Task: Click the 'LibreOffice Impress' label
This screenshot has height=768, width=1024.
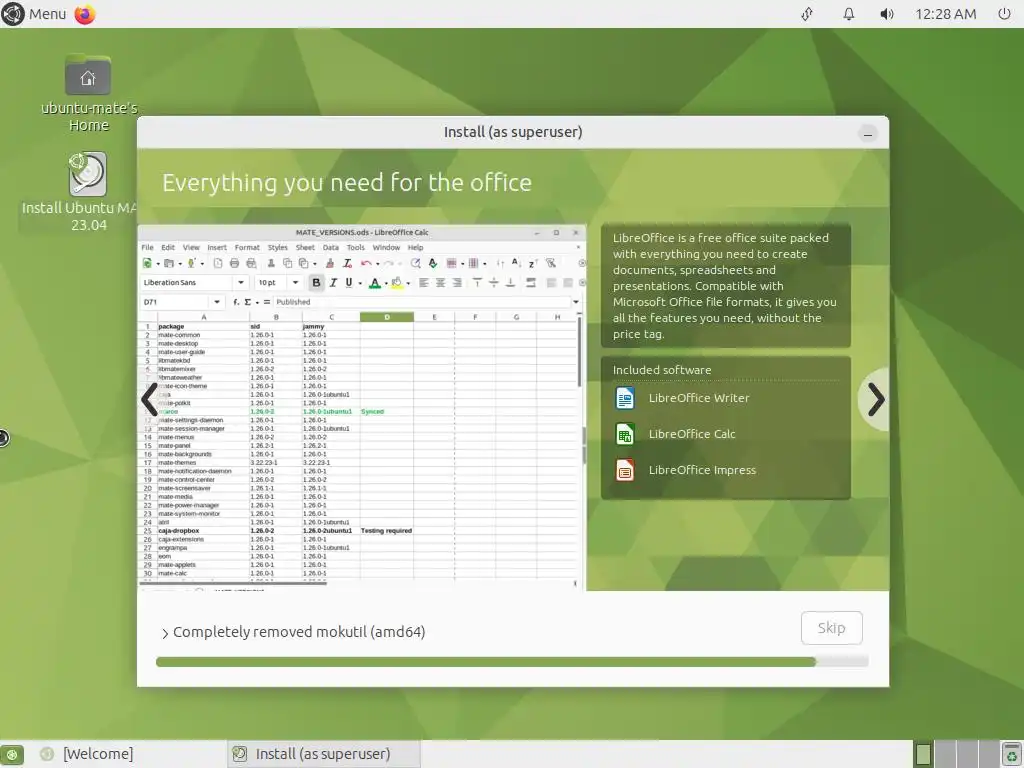Action: [702, 470]
